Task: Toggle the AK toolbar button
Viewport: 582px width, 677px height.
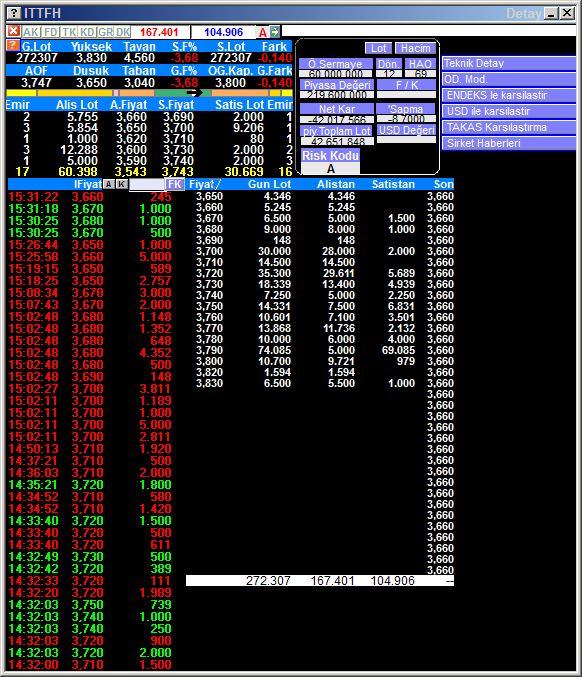Action: [31, 32]
